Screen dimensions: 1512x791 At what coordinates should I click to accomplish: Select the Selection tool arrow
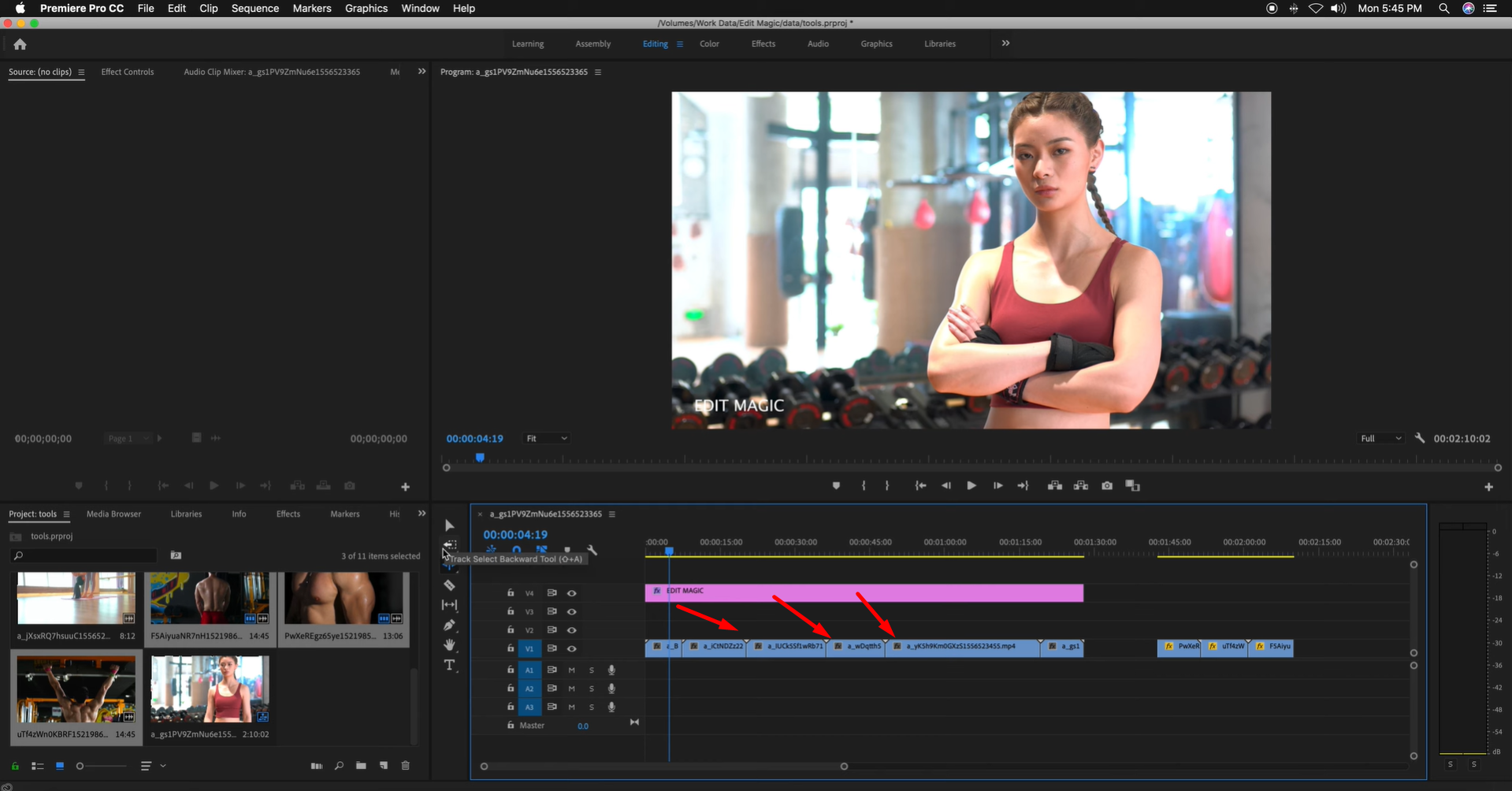click(x=450, y=525)
